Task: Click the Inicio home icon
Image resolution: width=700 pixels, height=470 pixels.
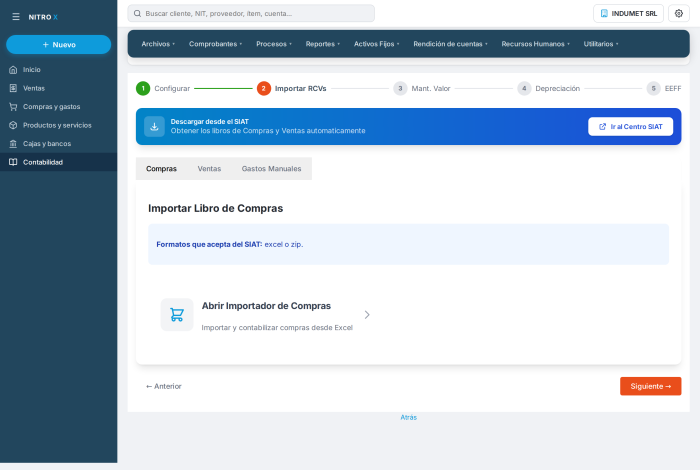Action: (13, 70)
